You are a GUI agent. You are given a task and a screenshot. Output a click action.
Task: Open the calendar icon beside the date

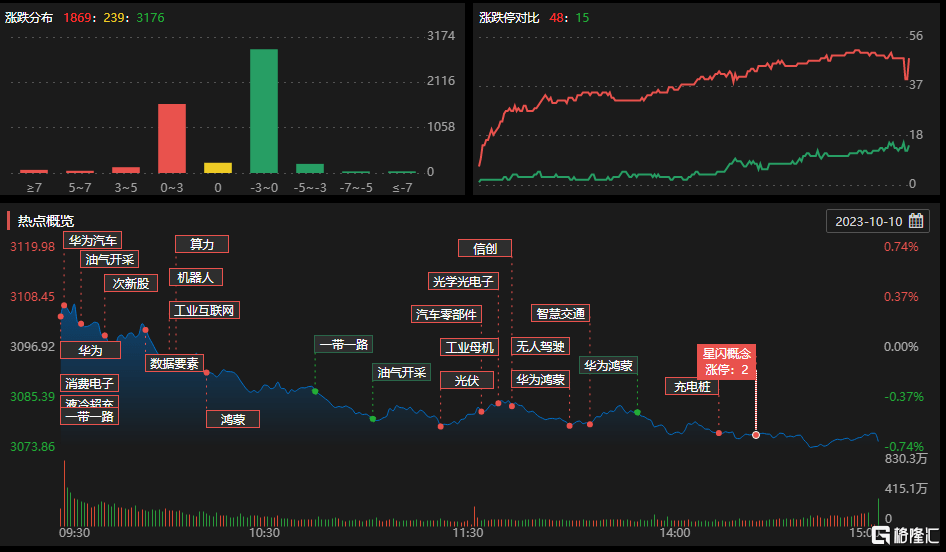click(916, 221)
